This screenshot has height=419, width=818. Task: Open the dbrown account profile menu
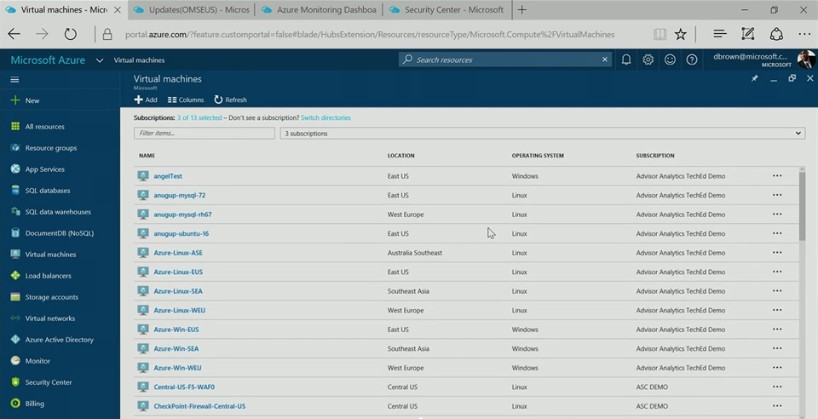point(763,59)
